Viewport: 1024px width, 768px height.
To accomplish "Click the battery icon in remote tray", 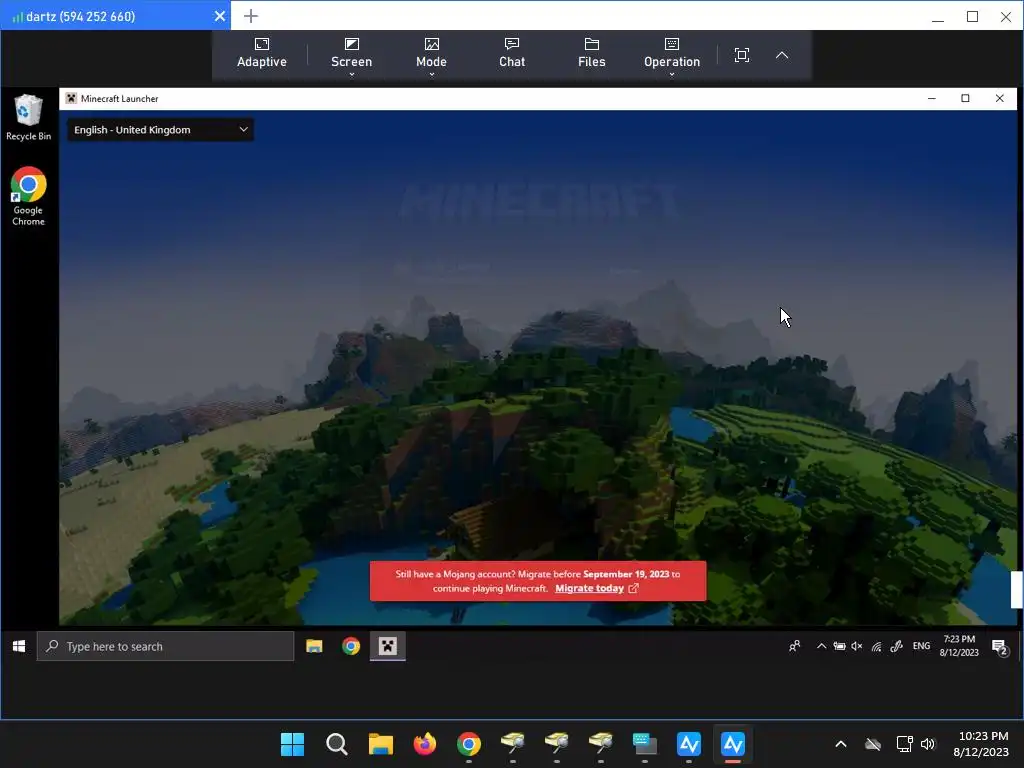I will click(x=839, y=646).
